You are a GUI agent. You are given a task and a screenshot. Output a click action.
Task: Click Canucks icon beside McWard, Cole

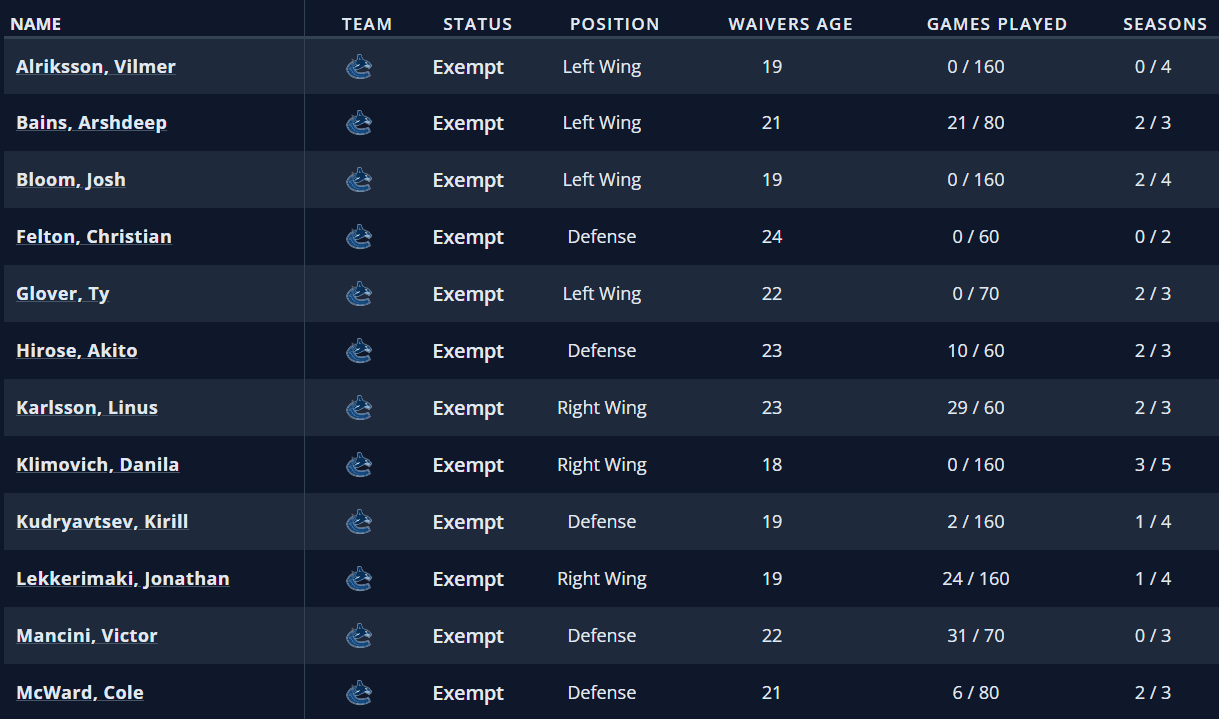(358, 693)
